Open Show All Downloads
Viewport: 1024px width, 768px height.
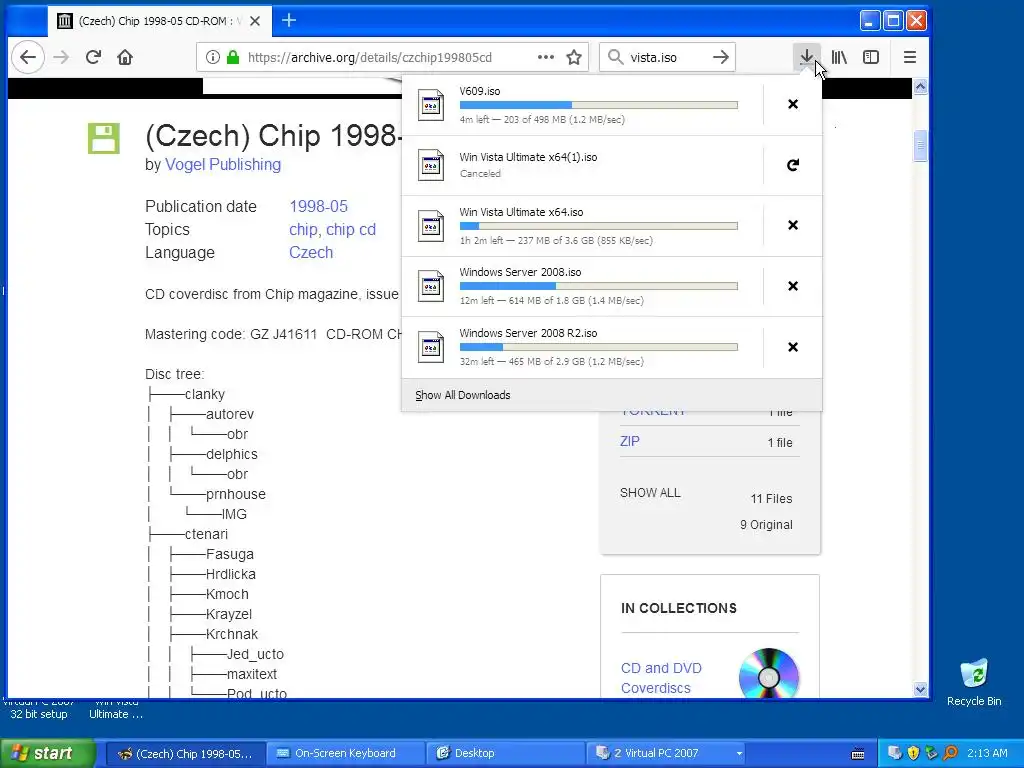462,395
